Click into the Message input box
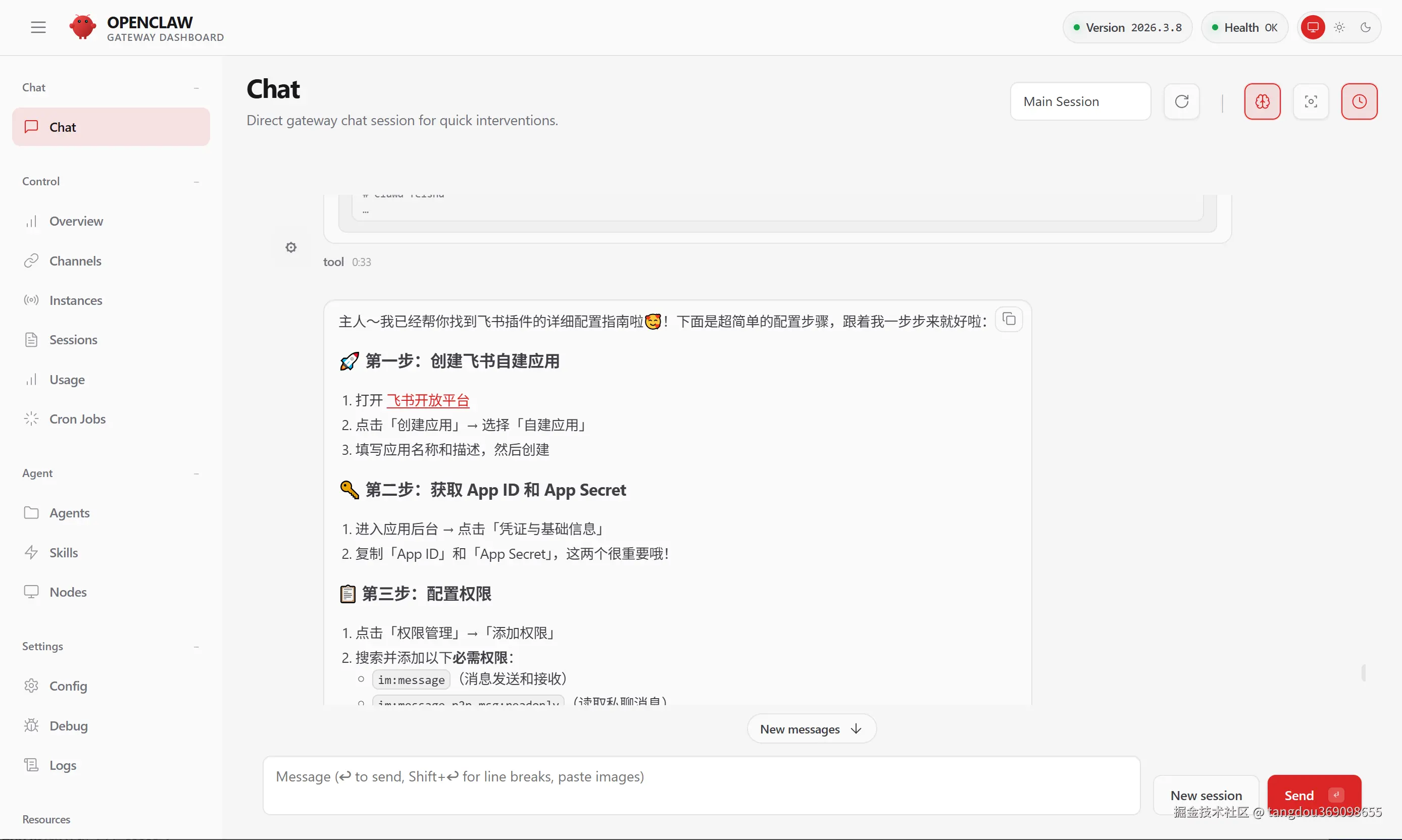The image size is (1402, 840). click(700, 785)
